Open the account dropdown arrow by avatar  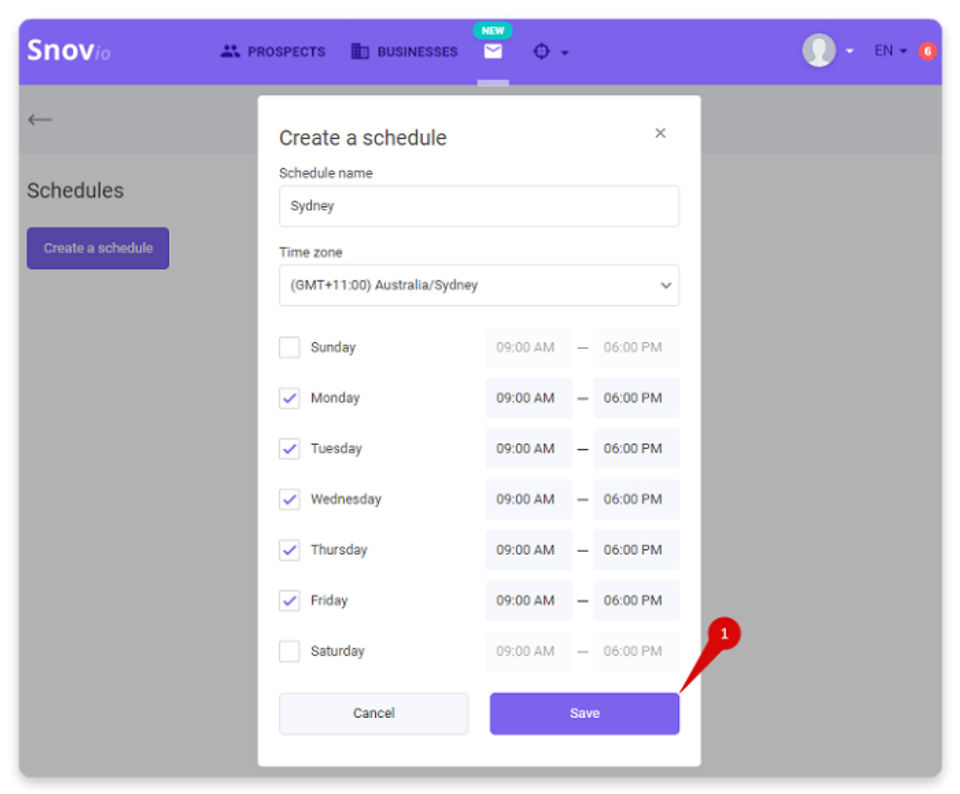point(849,51)
